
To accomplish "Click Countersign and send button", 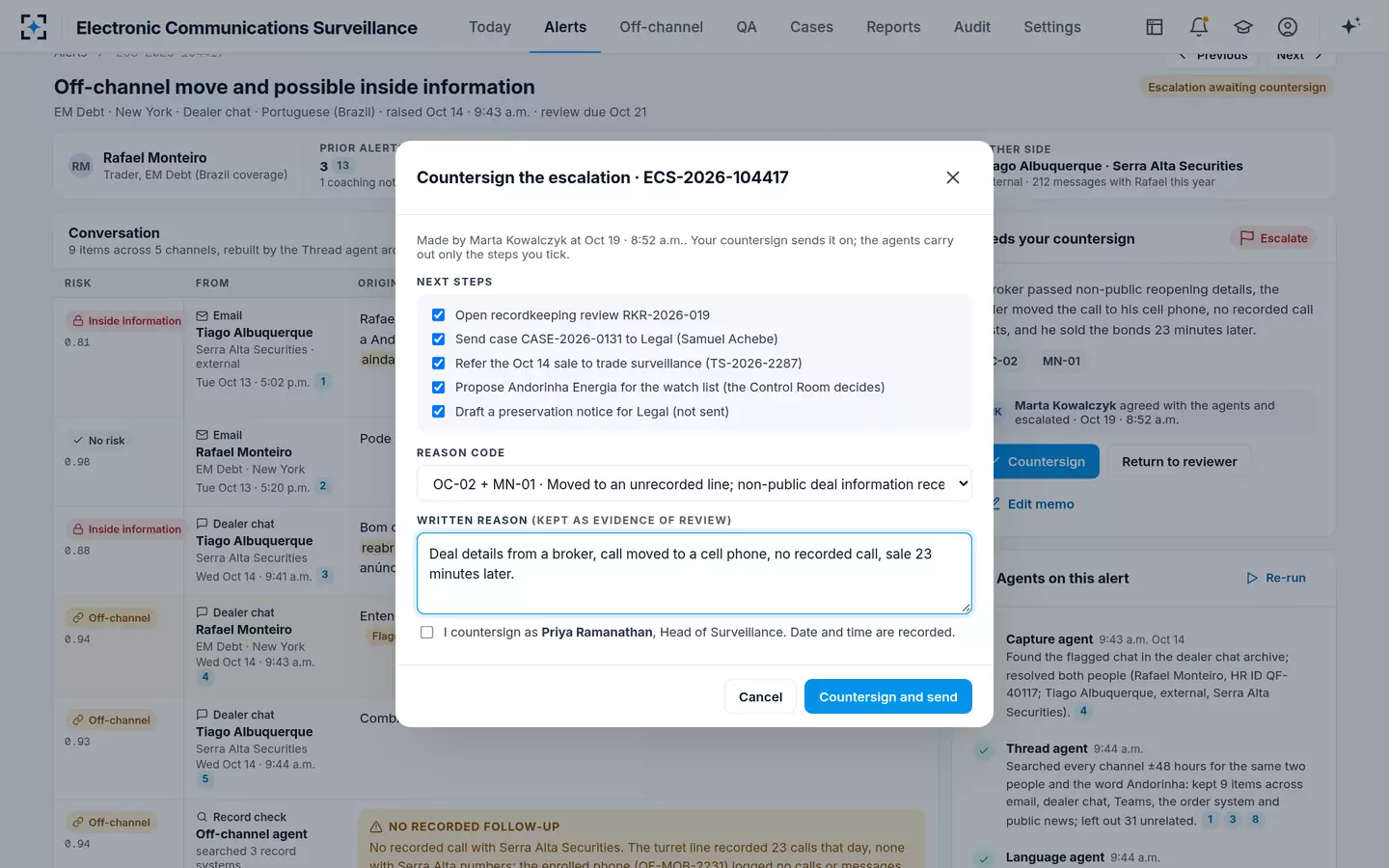I will coord(888,696).
